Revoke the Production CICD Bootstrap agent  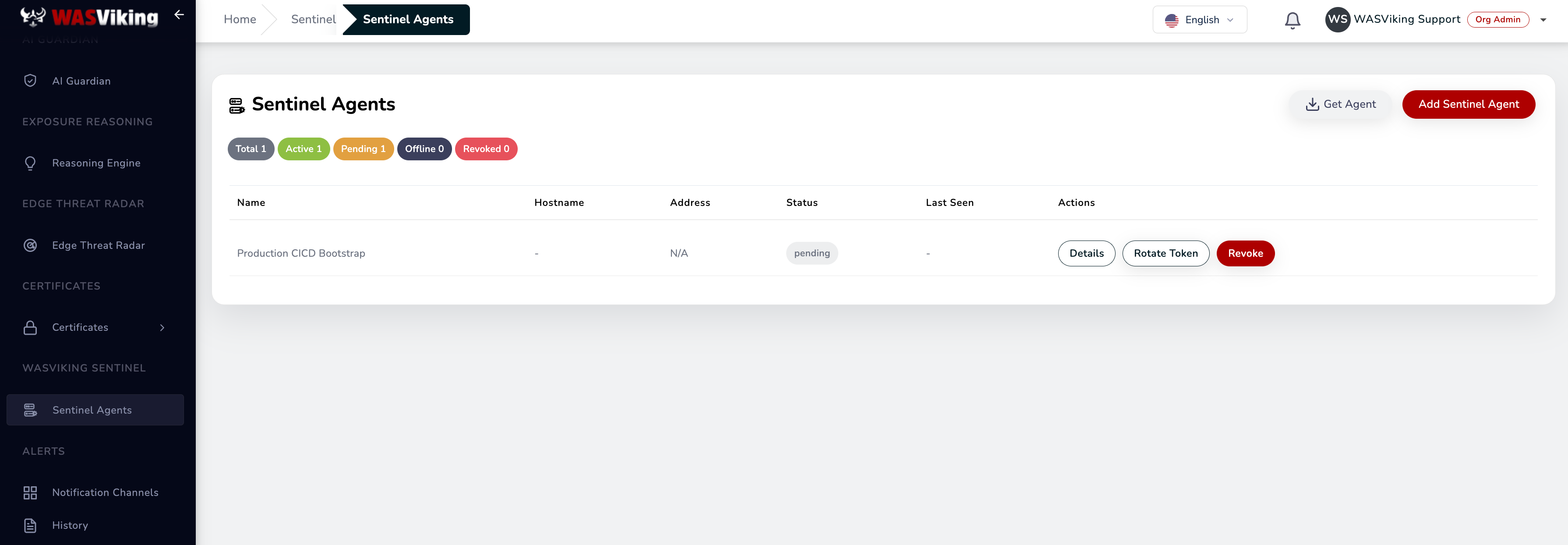coord(1245,253)
